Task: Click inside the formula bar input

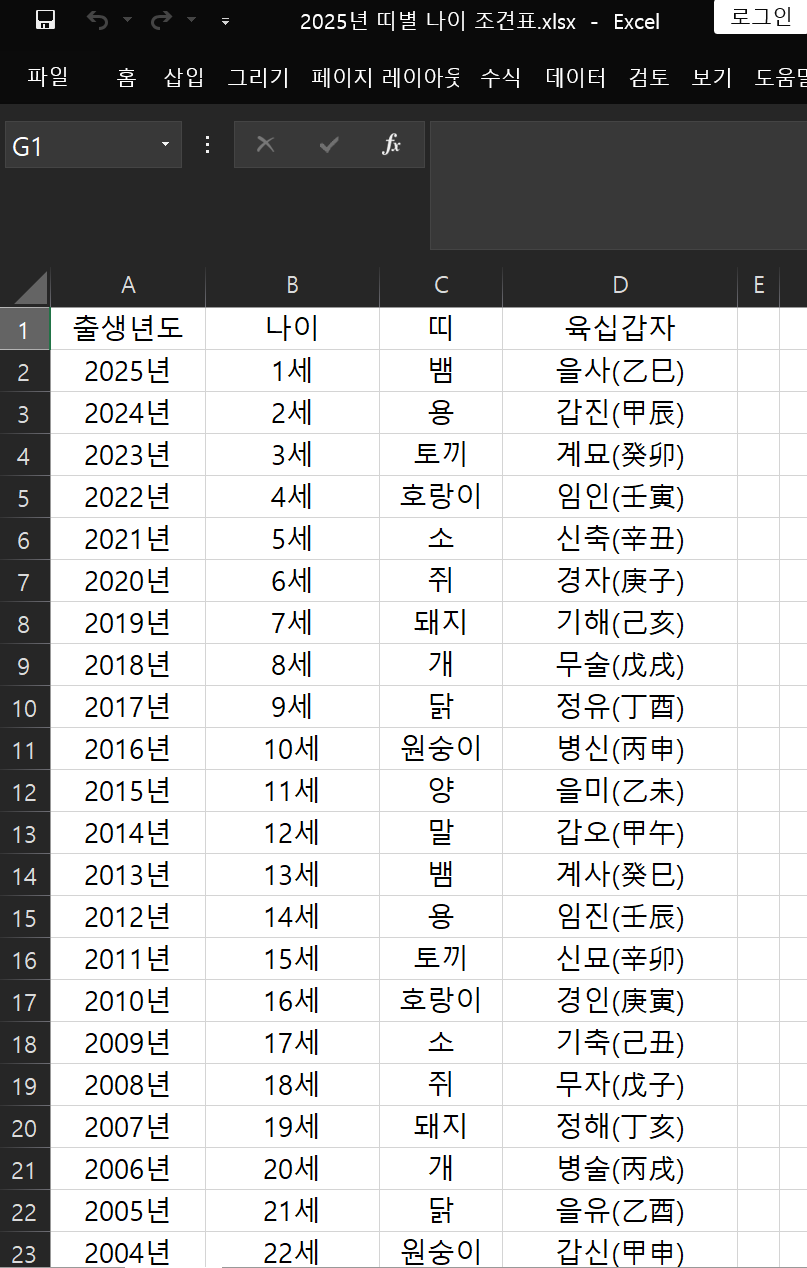Action: coord(618,186)
